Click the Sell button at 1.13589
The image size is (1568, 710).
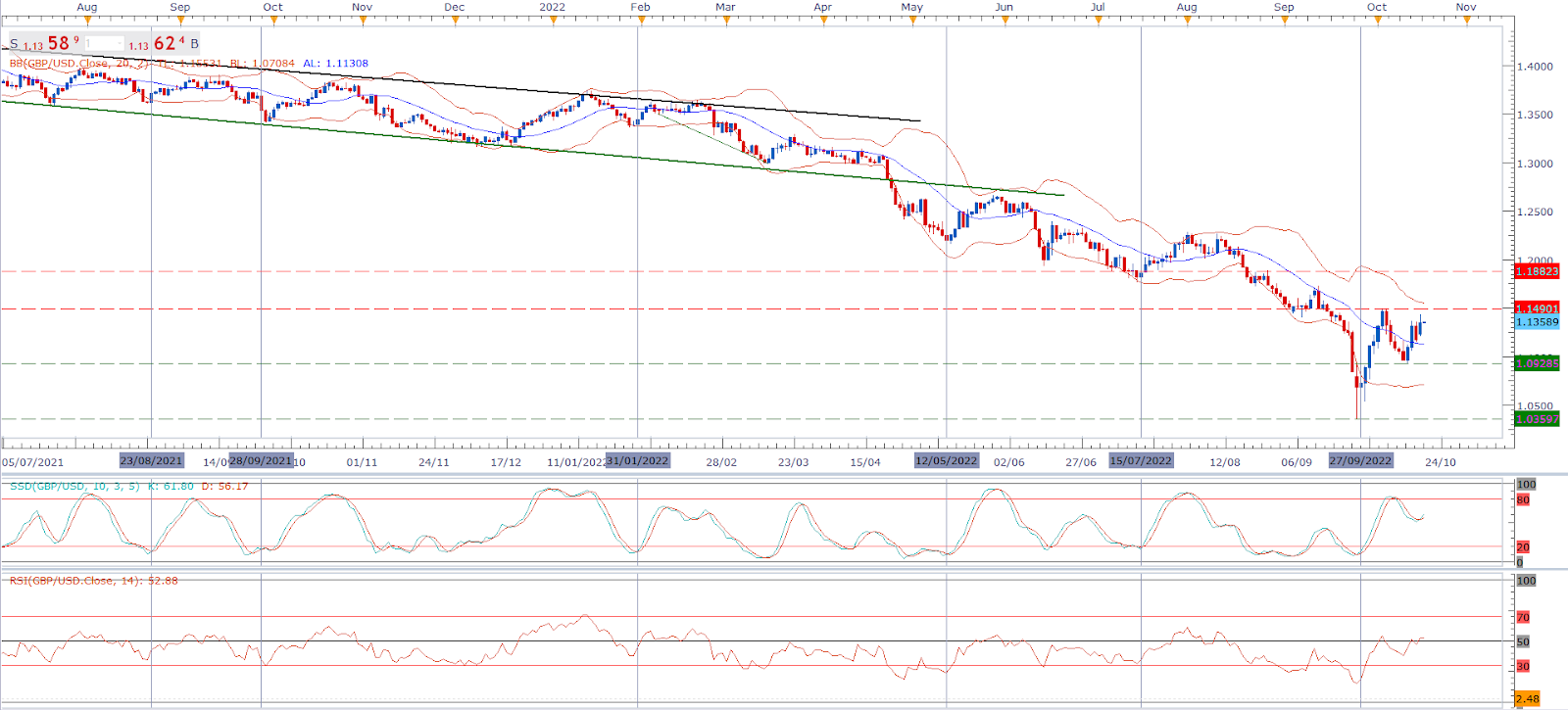[44, 43]
